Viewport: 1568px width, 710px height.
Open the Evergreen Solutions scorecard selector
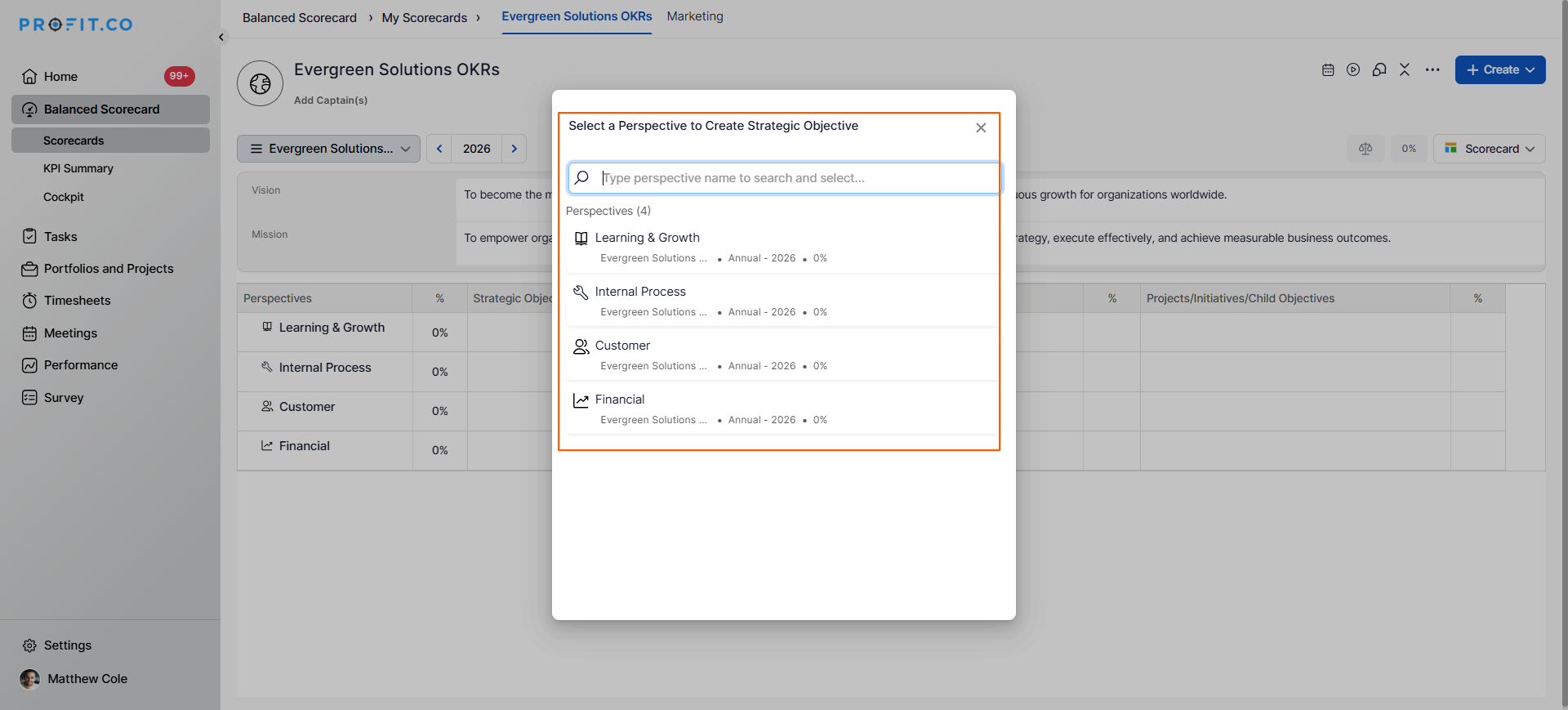coord(329,149)
